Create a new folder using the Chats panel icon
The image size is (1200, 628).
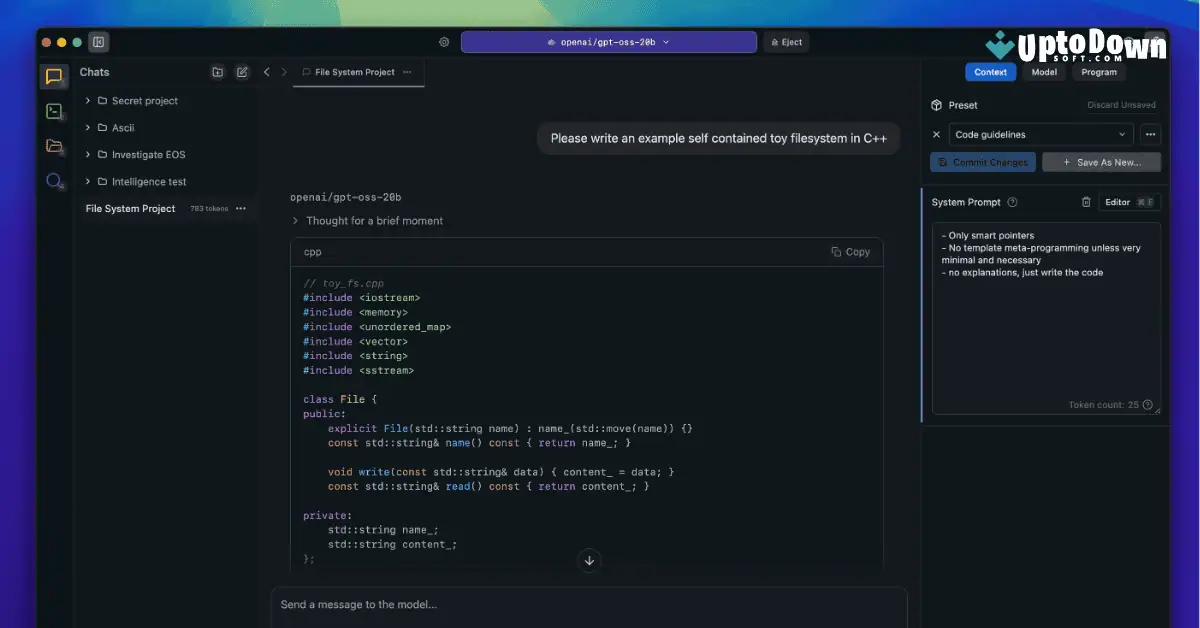[217, 72]
